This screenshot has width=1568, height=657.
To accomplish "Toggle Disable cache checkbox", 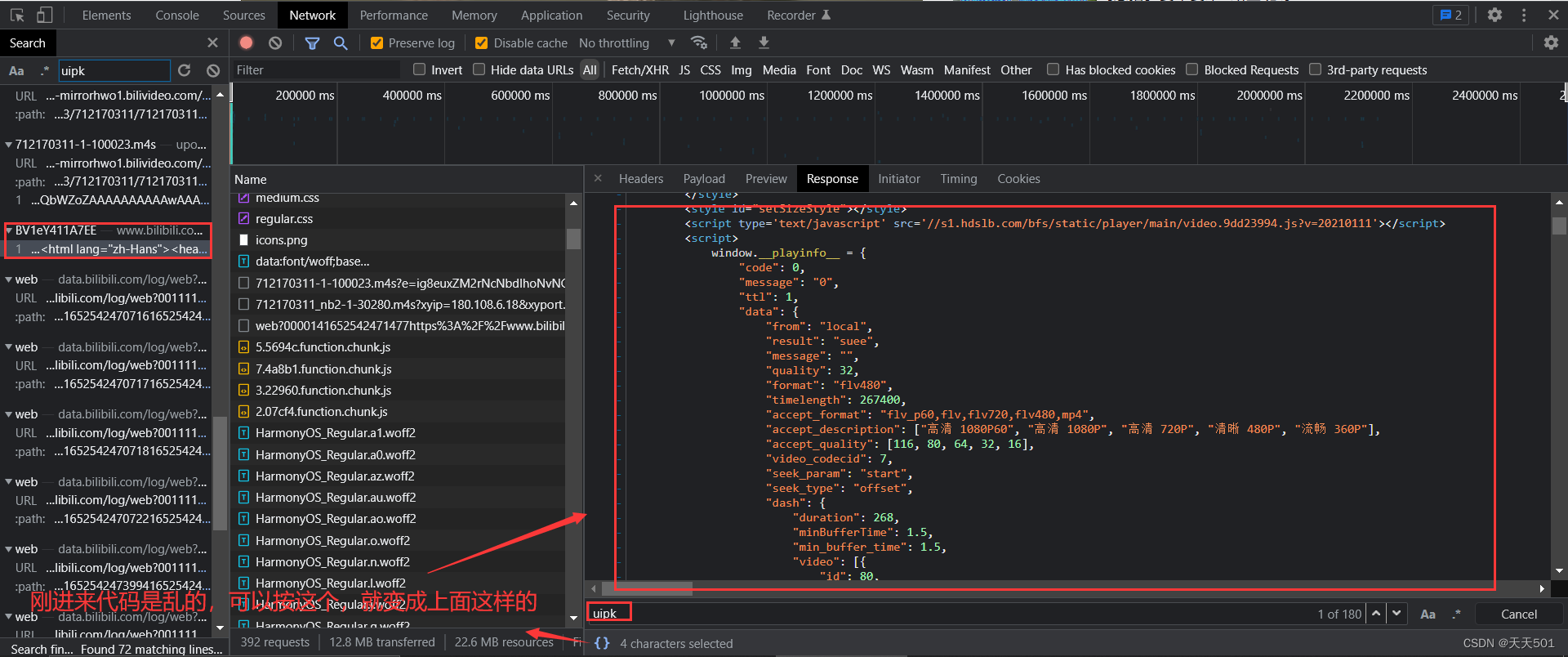I will click(x=481, y=42).
